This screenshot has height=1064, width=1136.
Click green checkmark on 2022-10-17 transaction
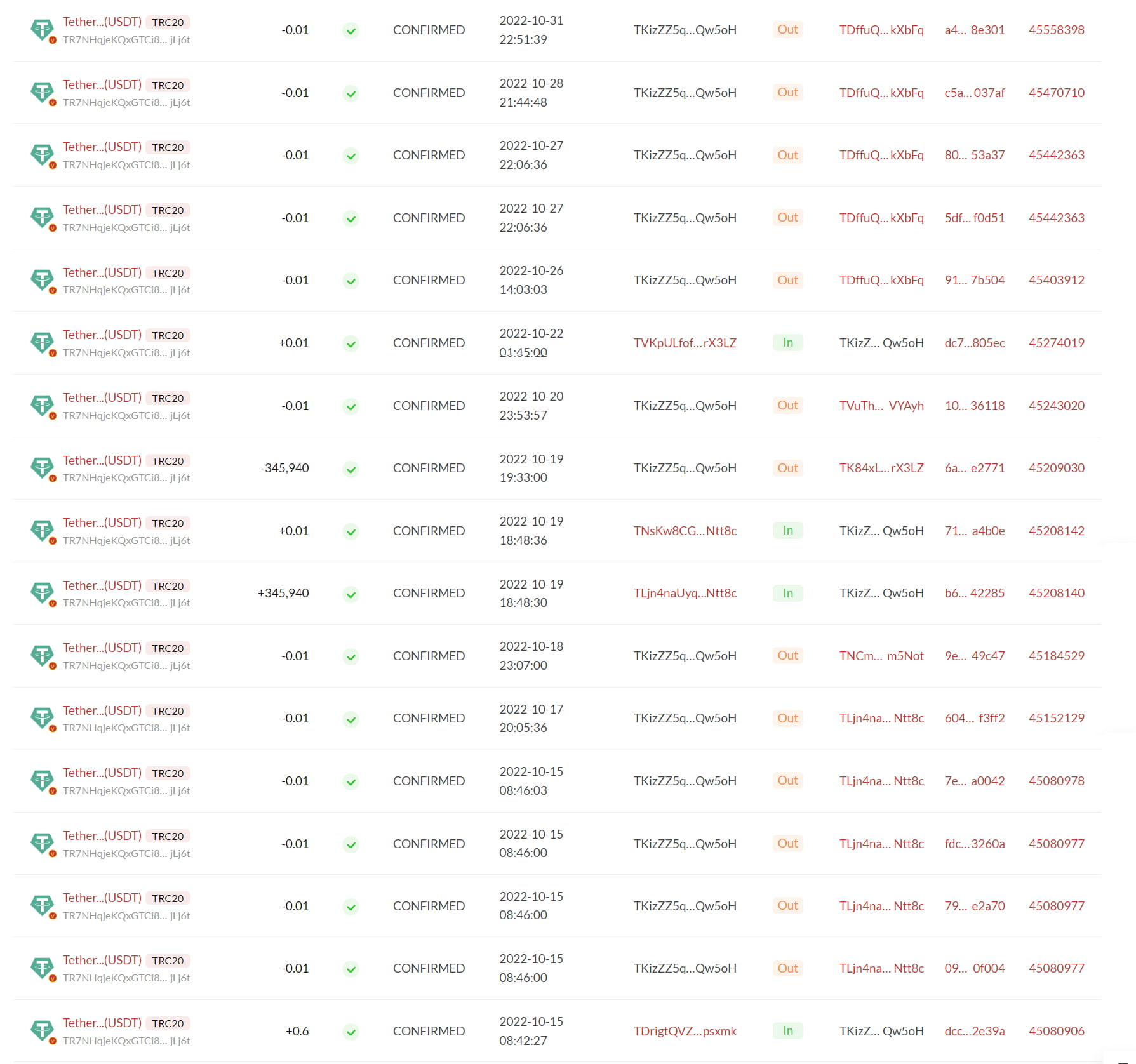(x=351, y=719)
